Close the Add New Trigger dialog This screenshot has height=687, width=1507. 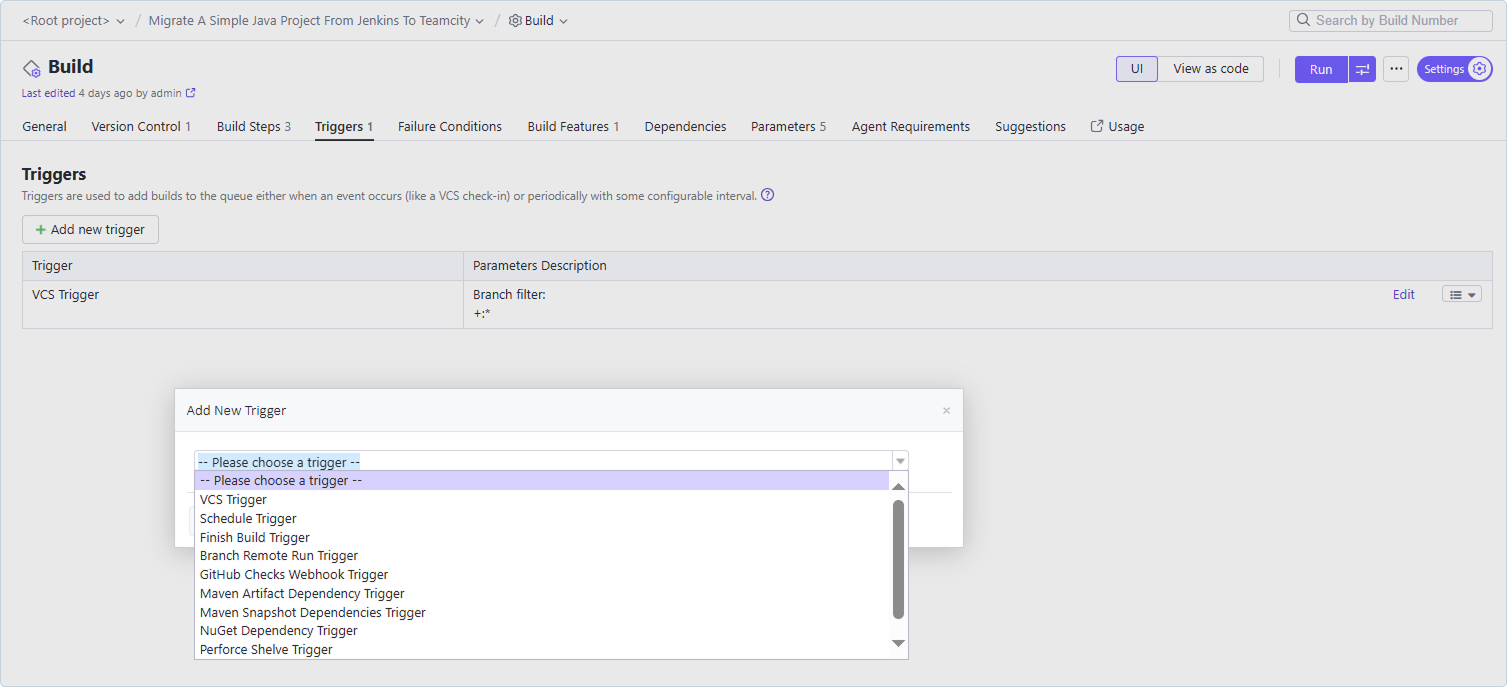946,410
